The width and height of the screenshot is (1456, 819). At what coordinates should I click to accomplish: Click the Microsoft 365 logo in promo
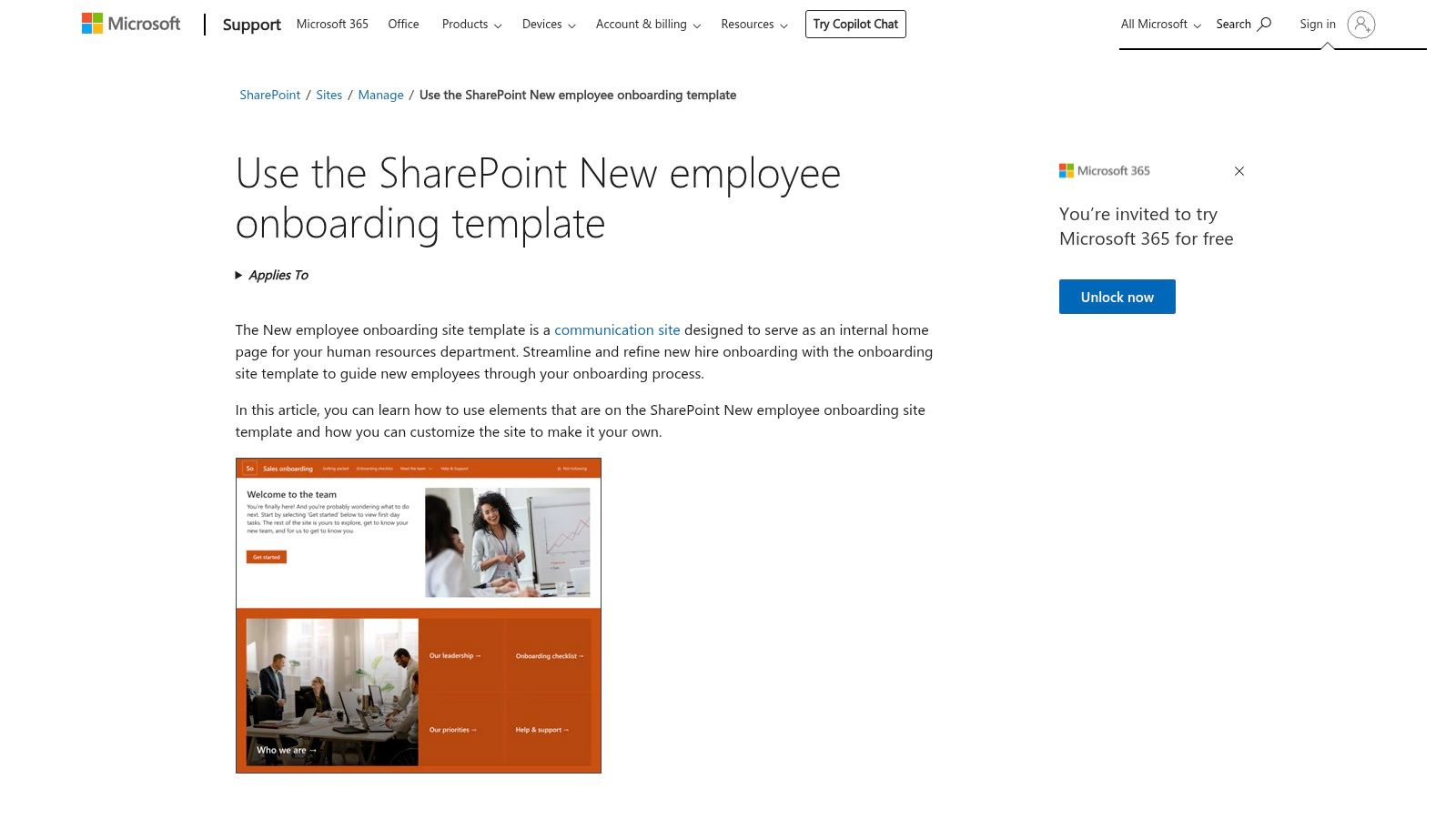coord(1105,171)
